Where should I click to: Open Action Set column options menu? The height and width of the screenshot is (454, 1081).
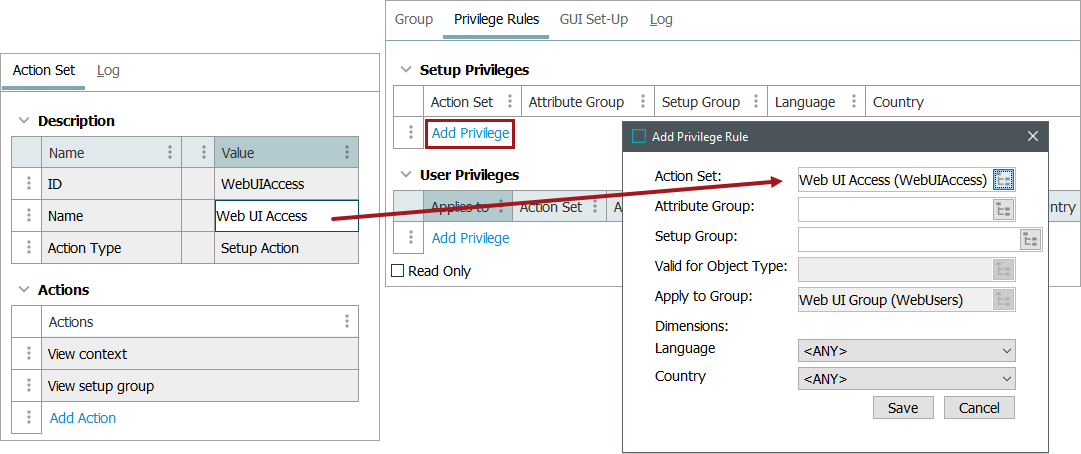coord(510,102)
